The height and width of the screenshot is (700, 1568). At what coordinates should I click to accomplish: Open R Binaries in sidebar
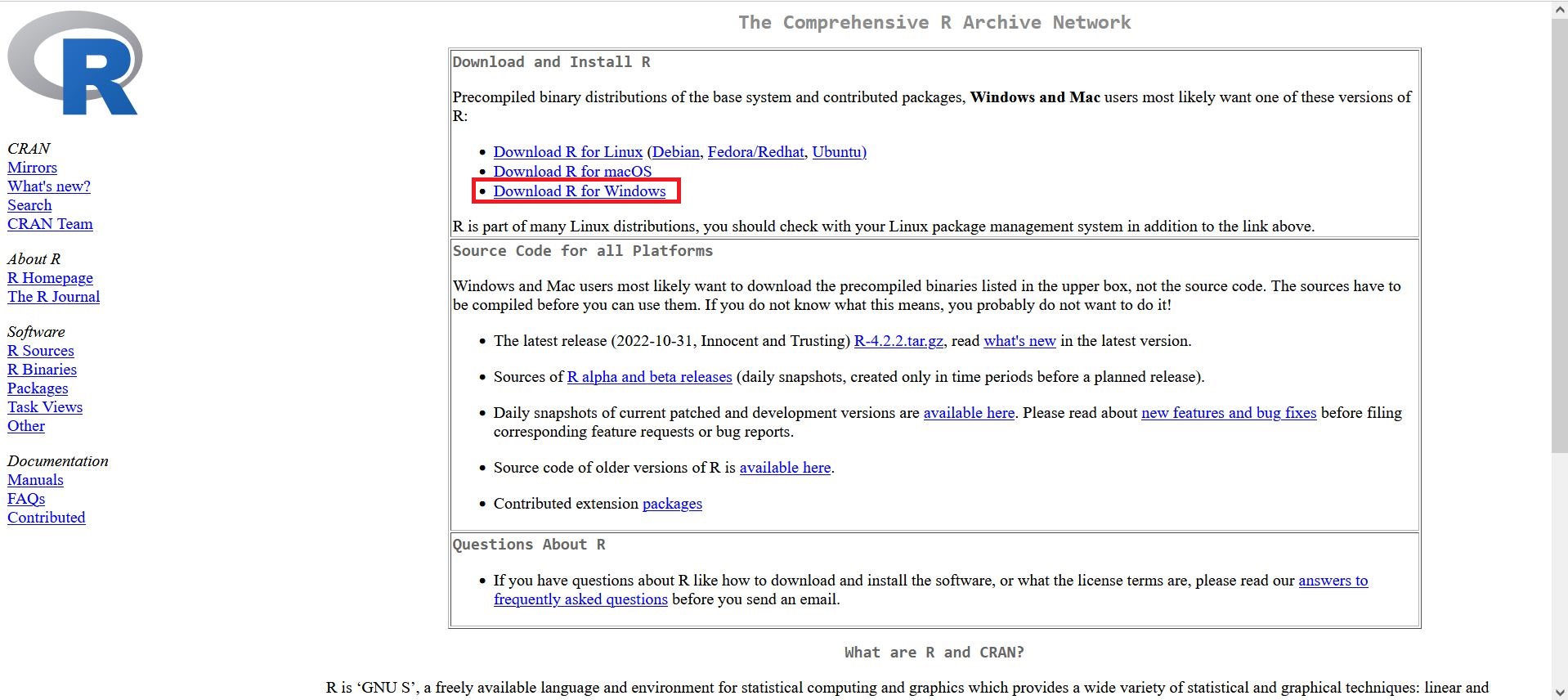(x=42, y=370)
